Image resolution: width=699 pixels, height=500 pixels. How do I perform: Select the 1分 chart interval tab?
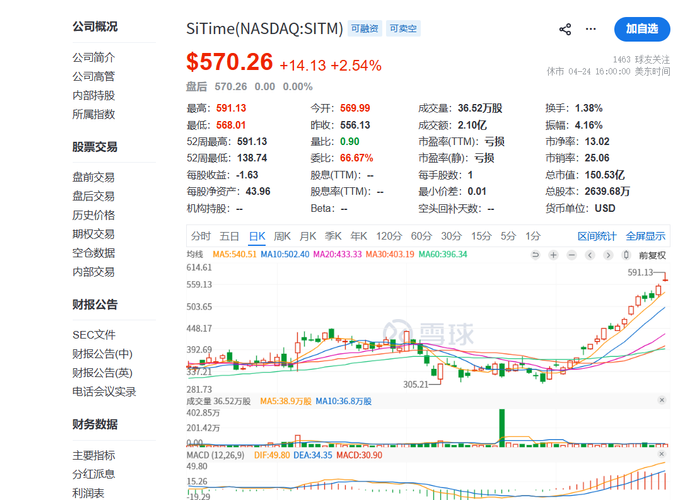tap(533, 236)
